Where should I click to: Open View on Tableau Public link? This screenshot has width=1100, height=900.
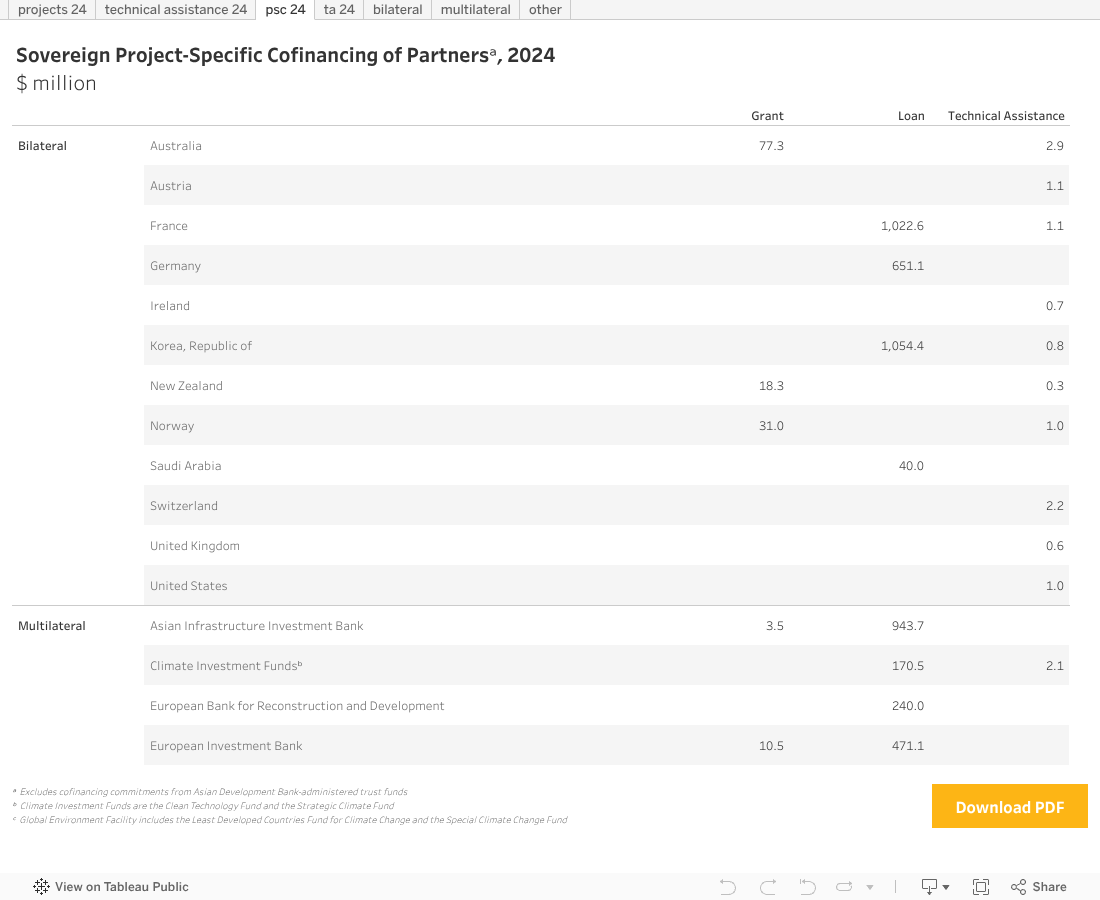(x=121, y=887)
